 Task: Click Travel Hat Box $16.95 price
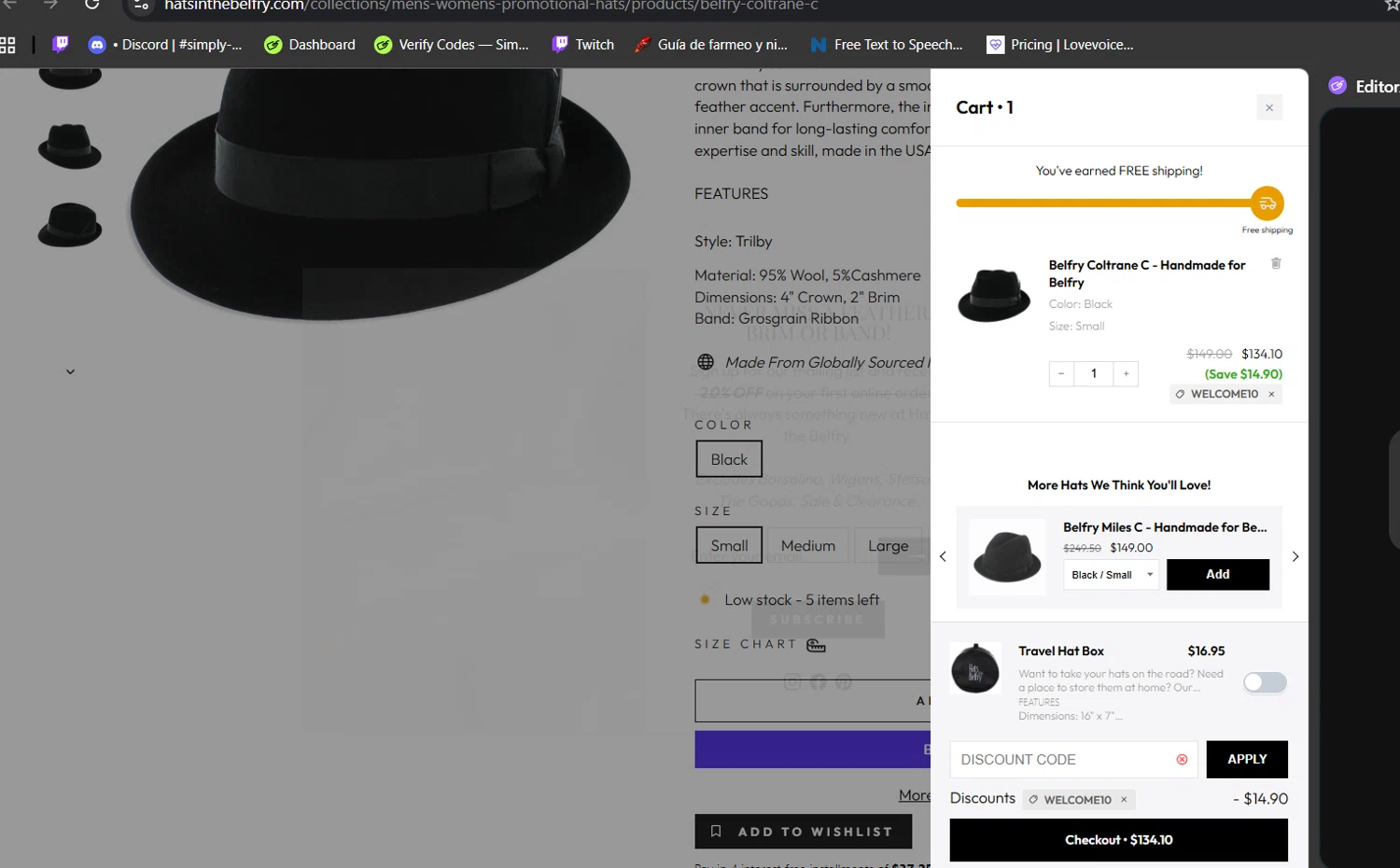[1206, 651]
